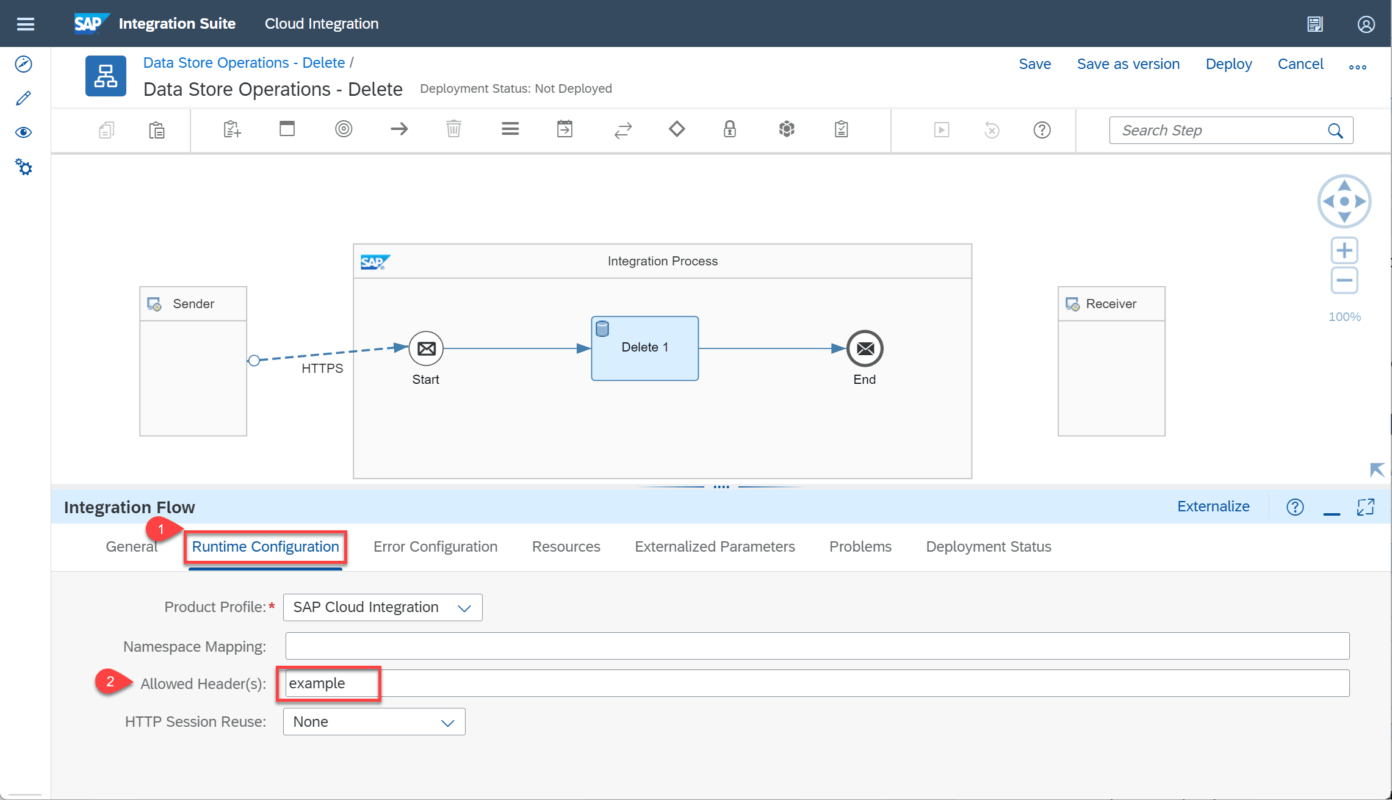The width and height of the screenshot is (1392, 800).
Task: Select the Process (window) palette icon
Action: click(287, 129)
